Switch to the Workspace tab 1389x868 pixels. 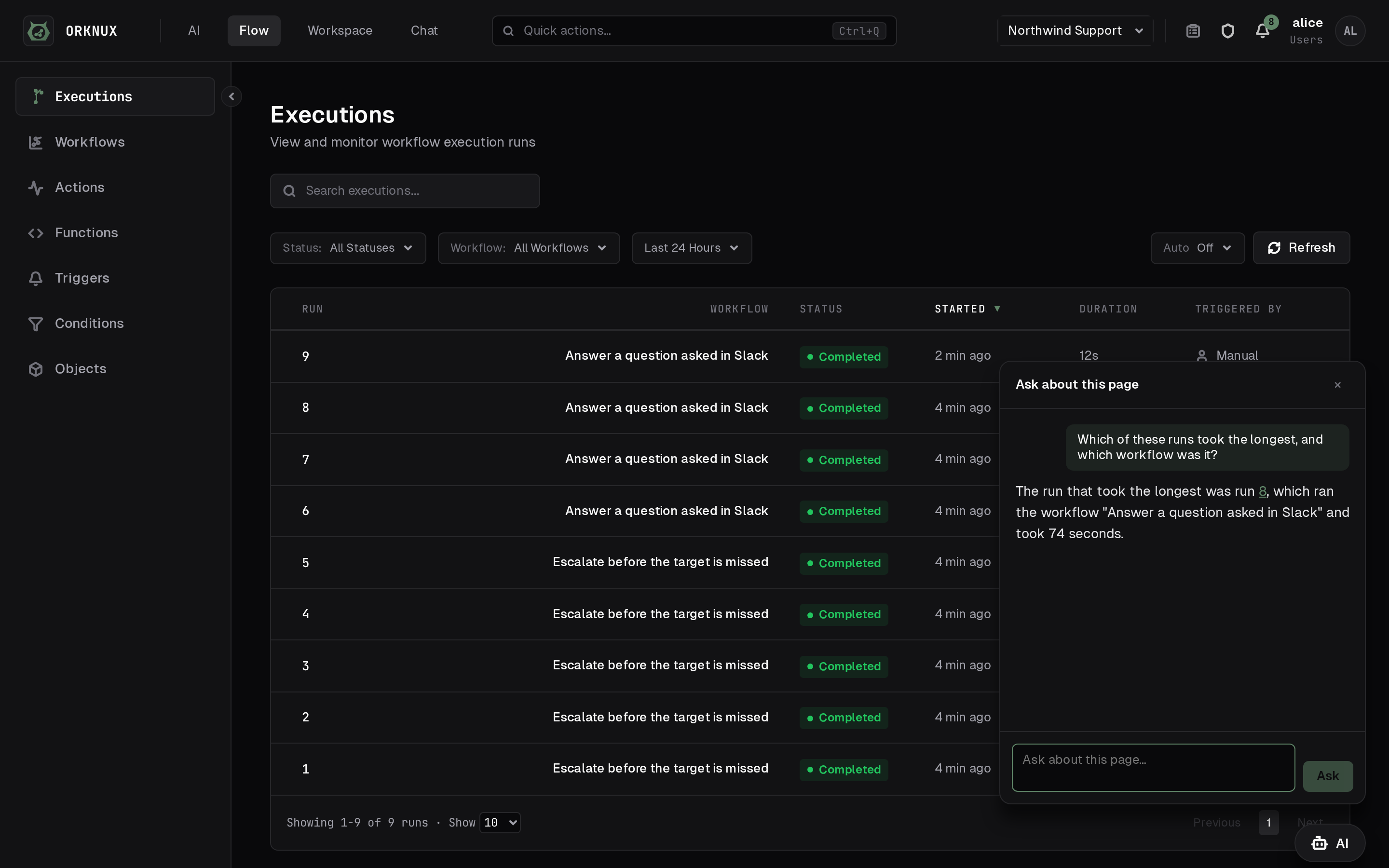click(x=340, y=30)
